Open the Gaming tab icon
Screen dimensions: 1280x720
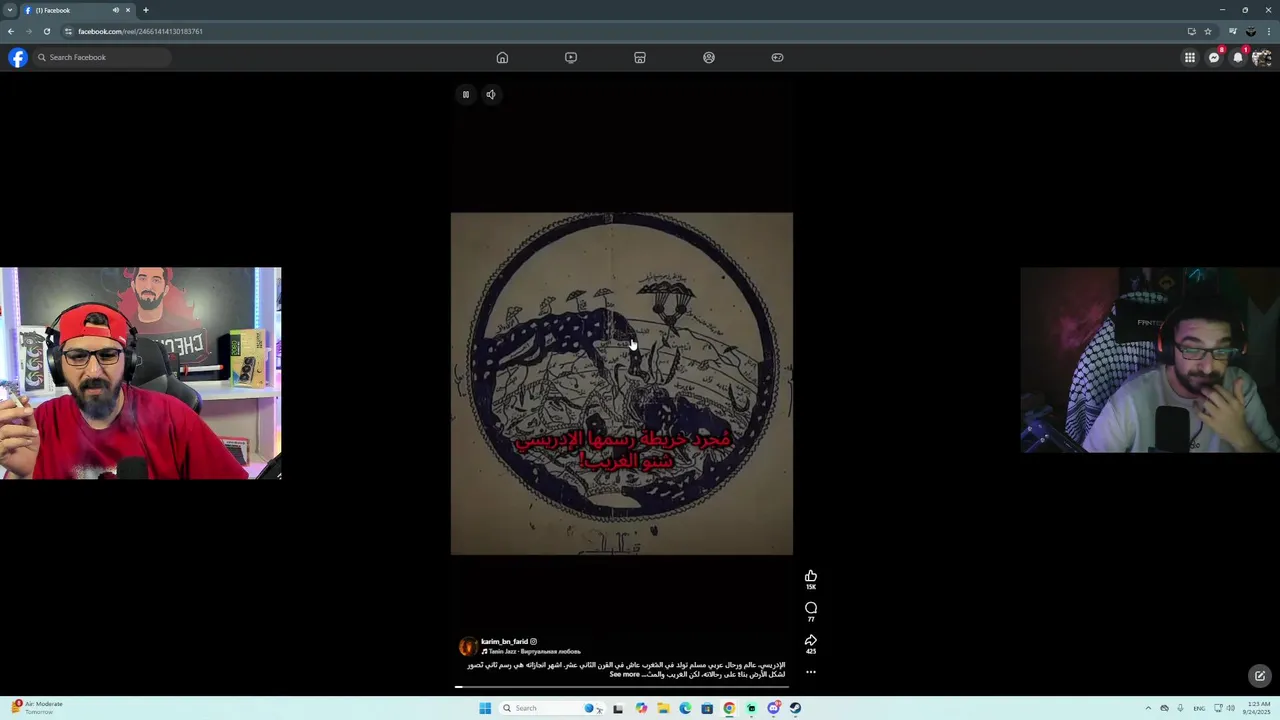[777, 57]
